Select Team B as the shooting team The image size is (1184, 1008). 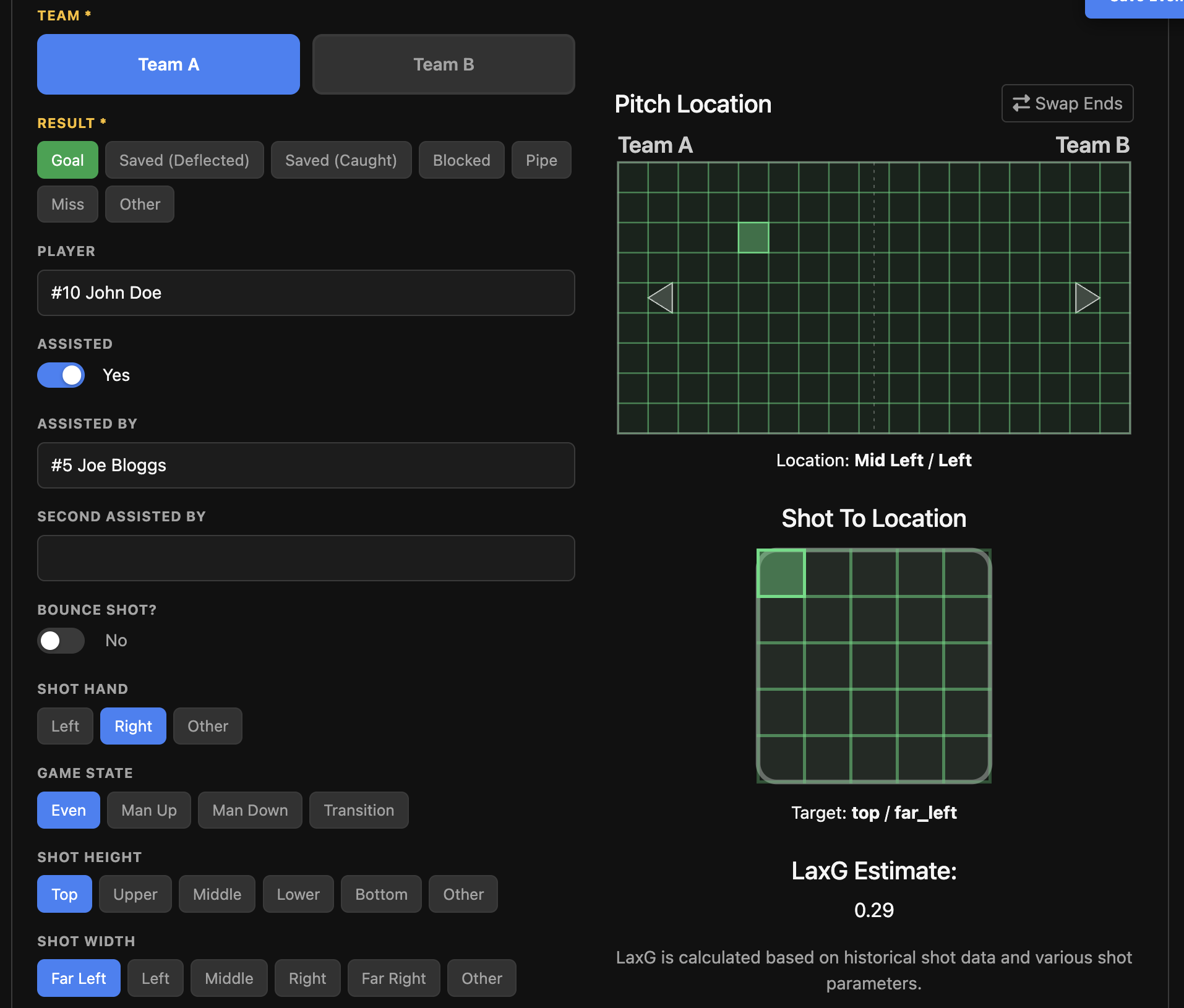tap(444, 64)
